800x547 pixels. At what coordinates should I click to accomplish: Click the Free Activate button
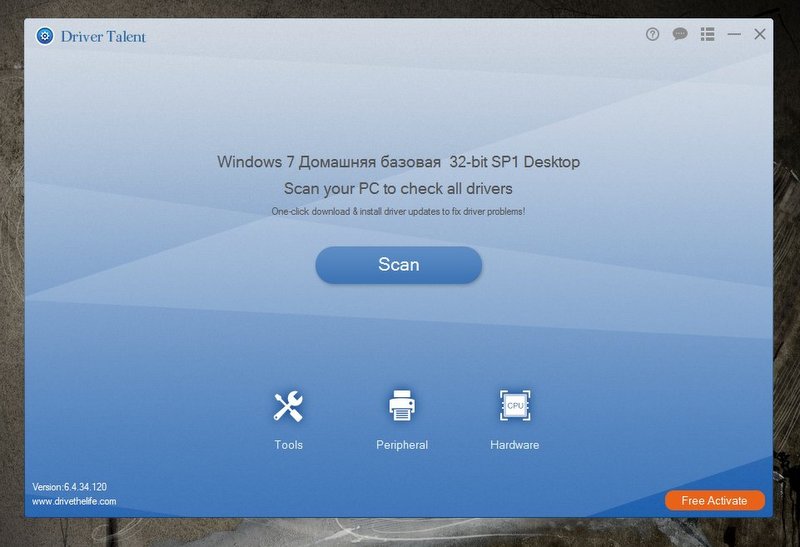(x=714, y=501)
